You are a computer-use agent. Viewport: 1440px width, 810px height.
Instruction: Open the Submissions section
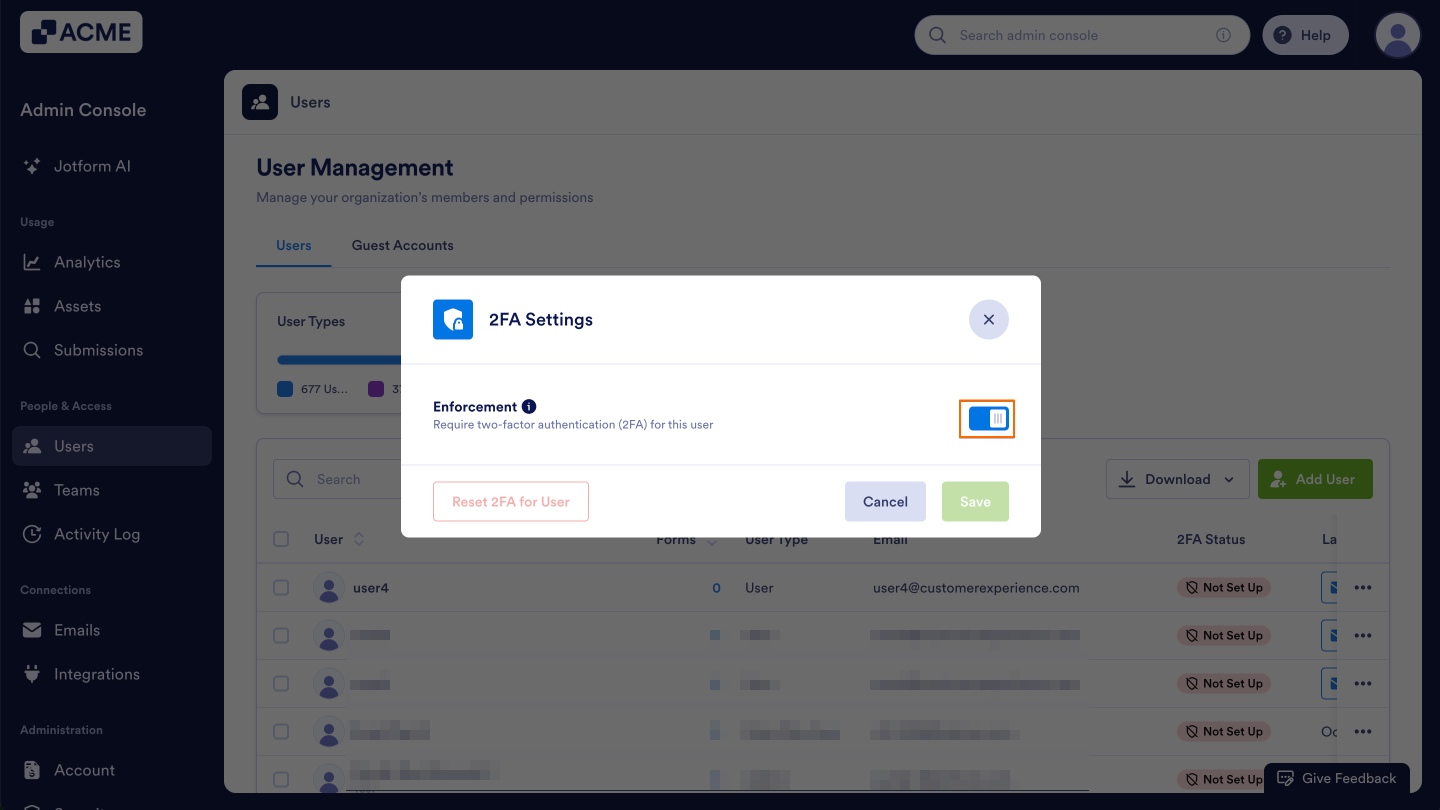98,349
